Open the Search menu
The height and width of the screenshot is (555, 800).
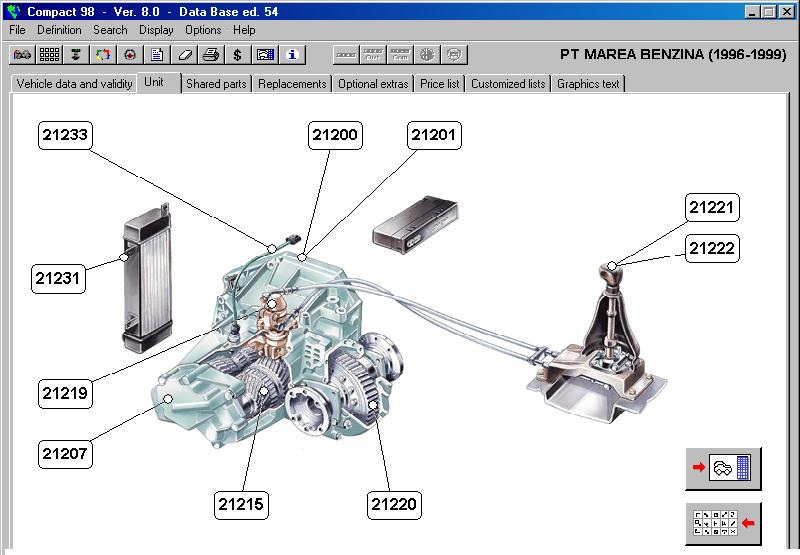point(110,30)
